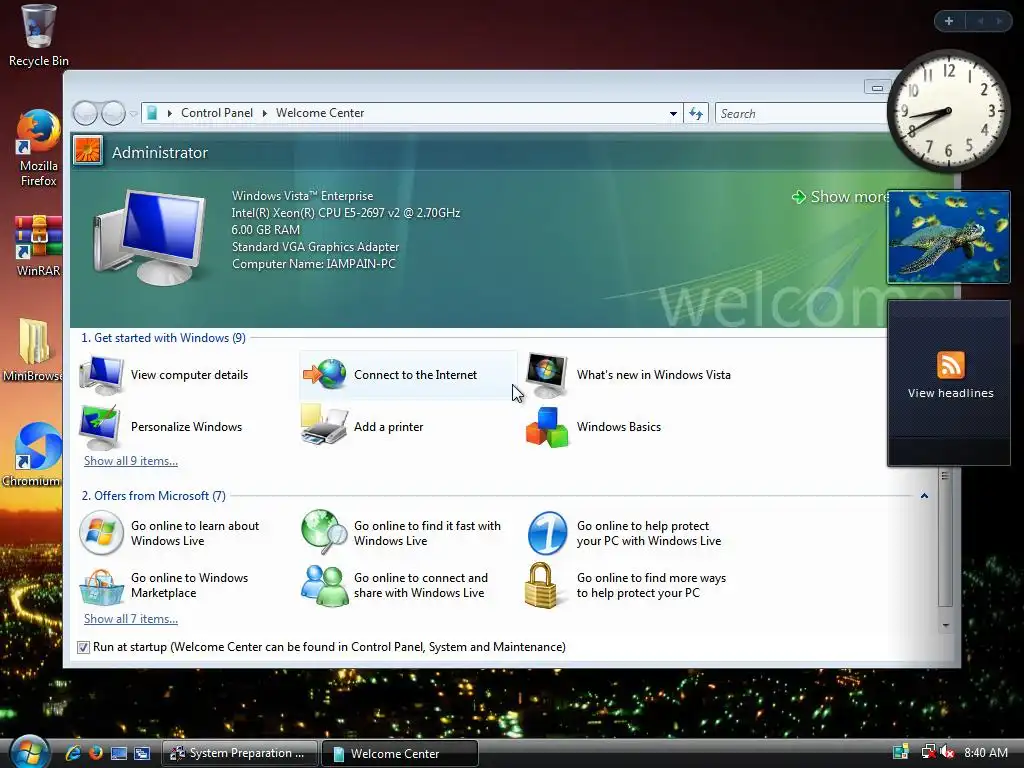Image resolution: width=1024 pixels, height=768 pixels.
Task: Click the RSS feed icon in headlines gadget
Action: [950, 364]
